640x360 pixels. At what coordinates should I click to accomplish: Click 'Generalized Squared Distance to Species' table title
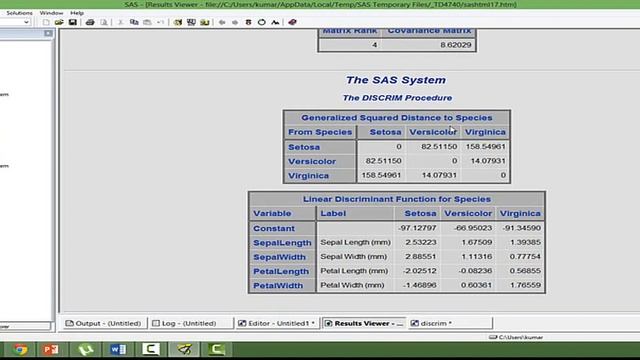coord(397,118)
